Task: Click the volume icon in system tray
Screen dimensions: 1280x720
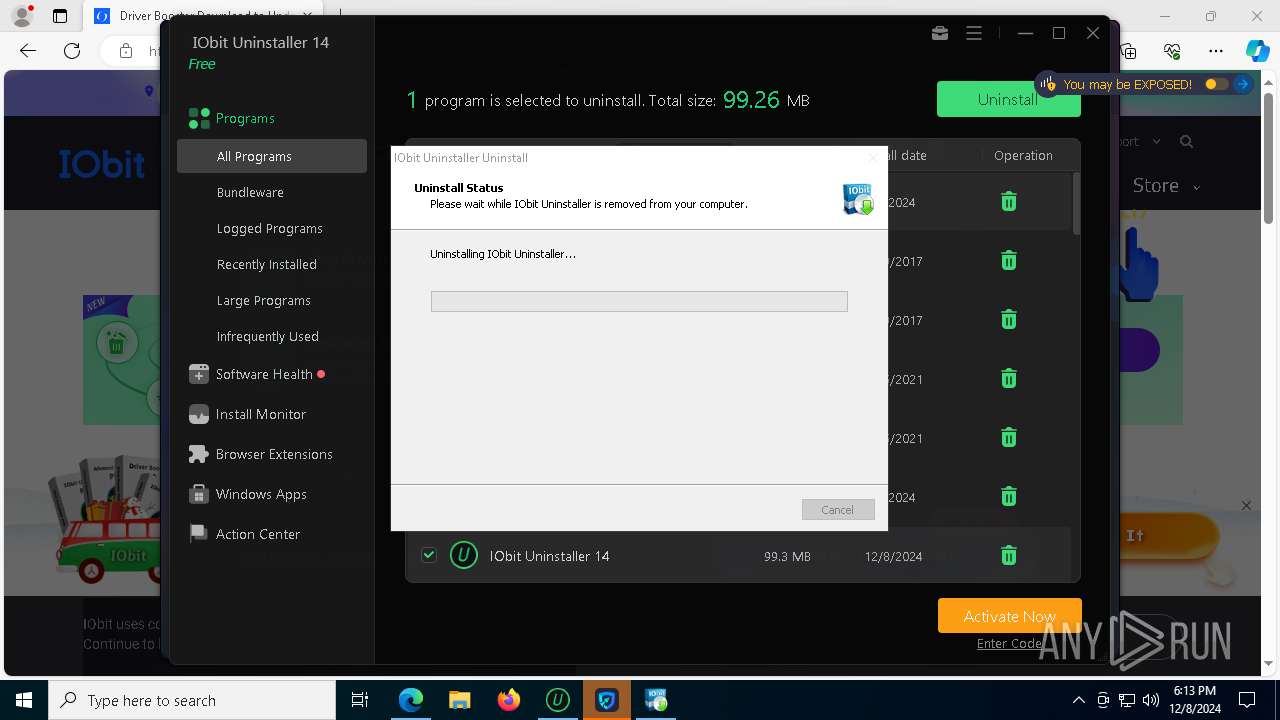Action: 1151,700
